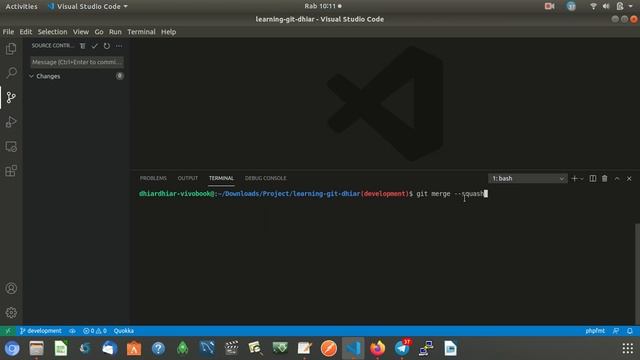Open the Manage gear icon
The height and width of the screenshot is (360, 640).
pos(11,313)
